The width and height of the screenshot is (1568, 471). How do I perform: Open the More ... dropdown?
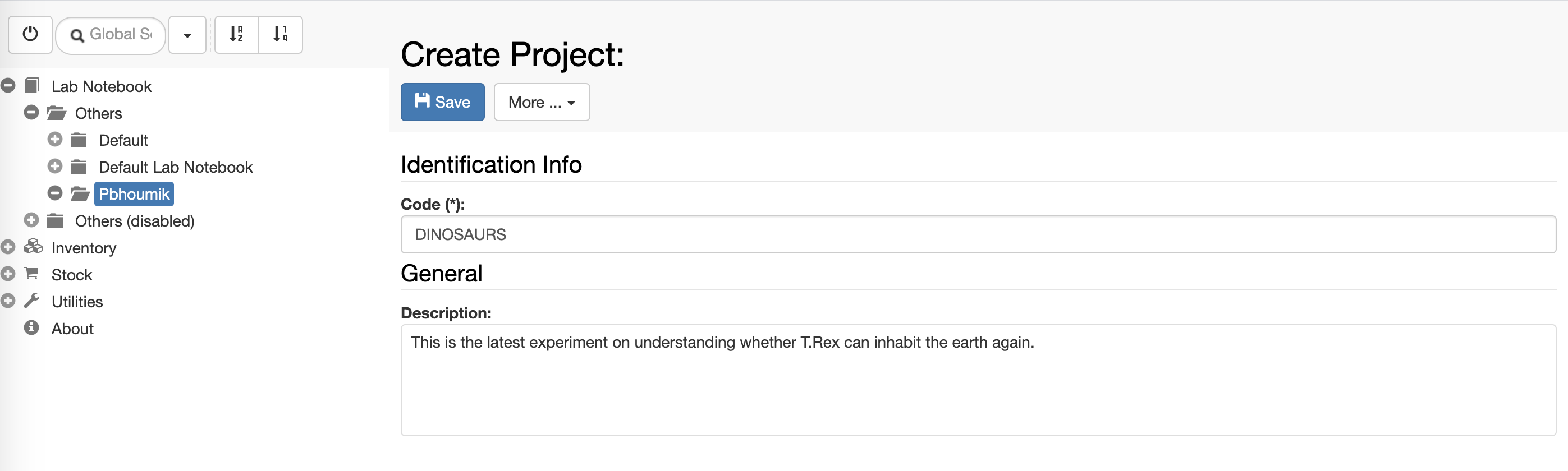pos(542,102)
